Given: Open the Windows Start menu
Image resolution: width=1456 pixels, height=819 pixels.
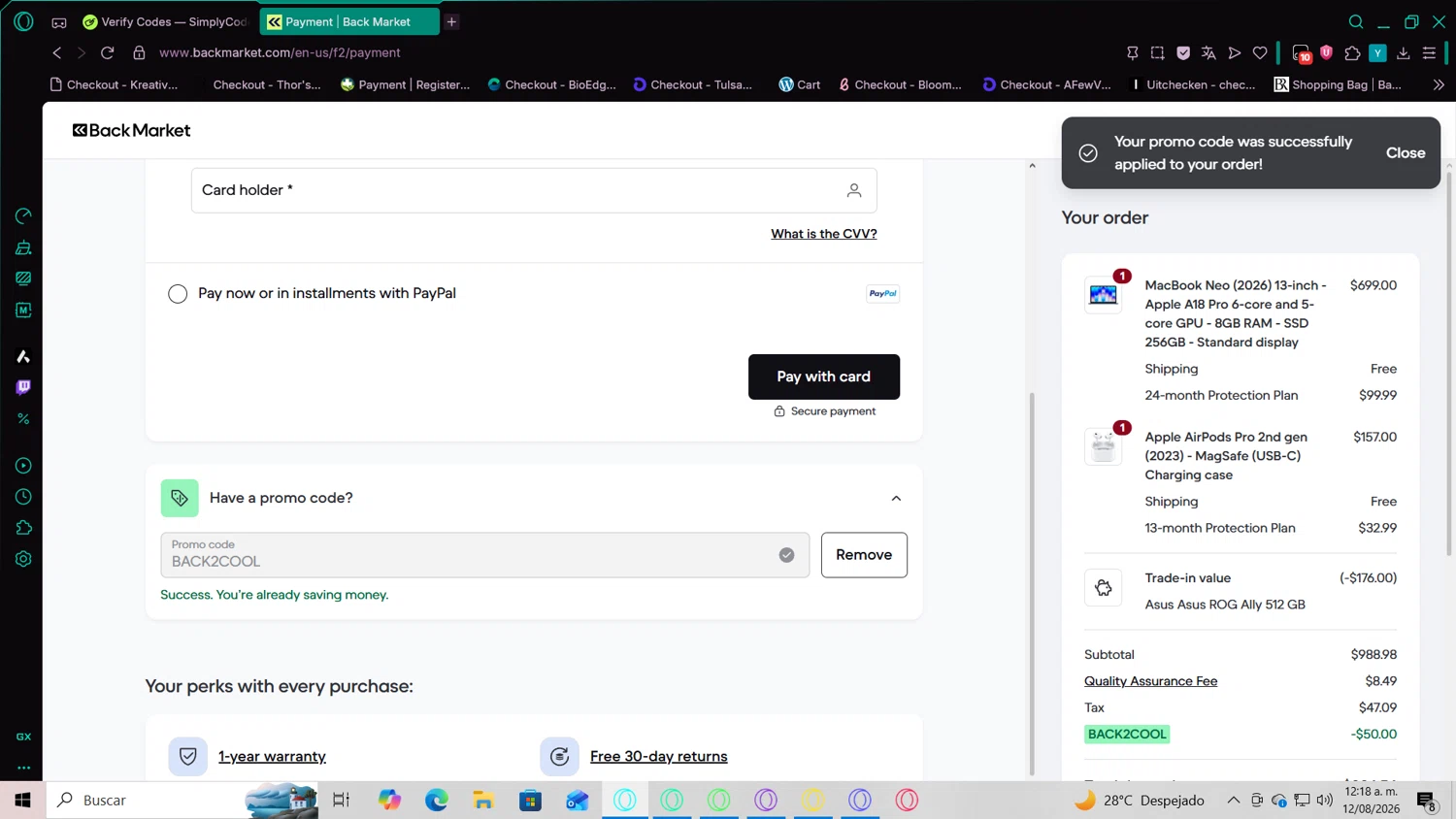Looking at the screenshot, I should click(x=22, y=800).
